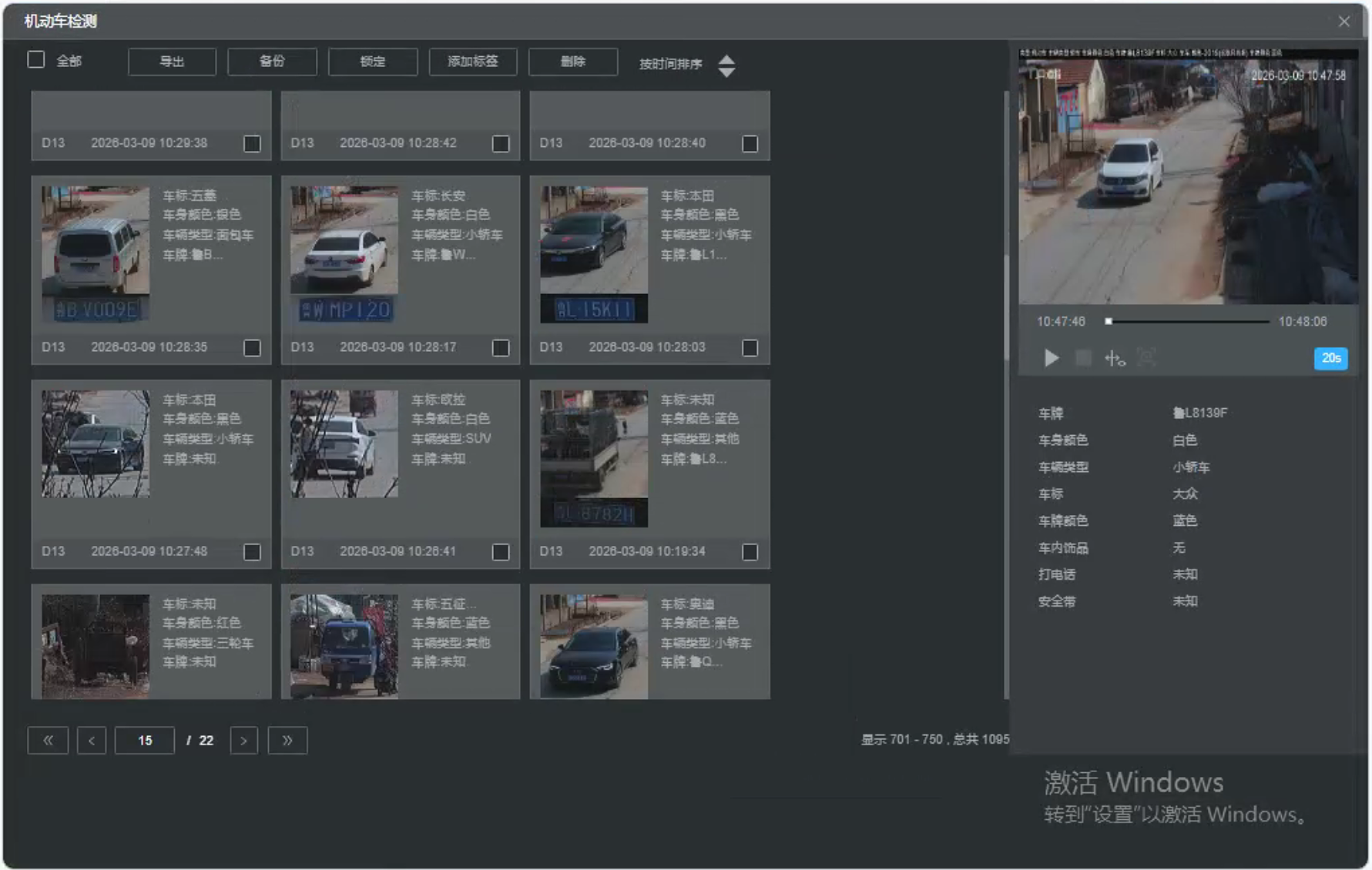Click the 删除 delete button

pyautogui.click(x=572, y=62)
